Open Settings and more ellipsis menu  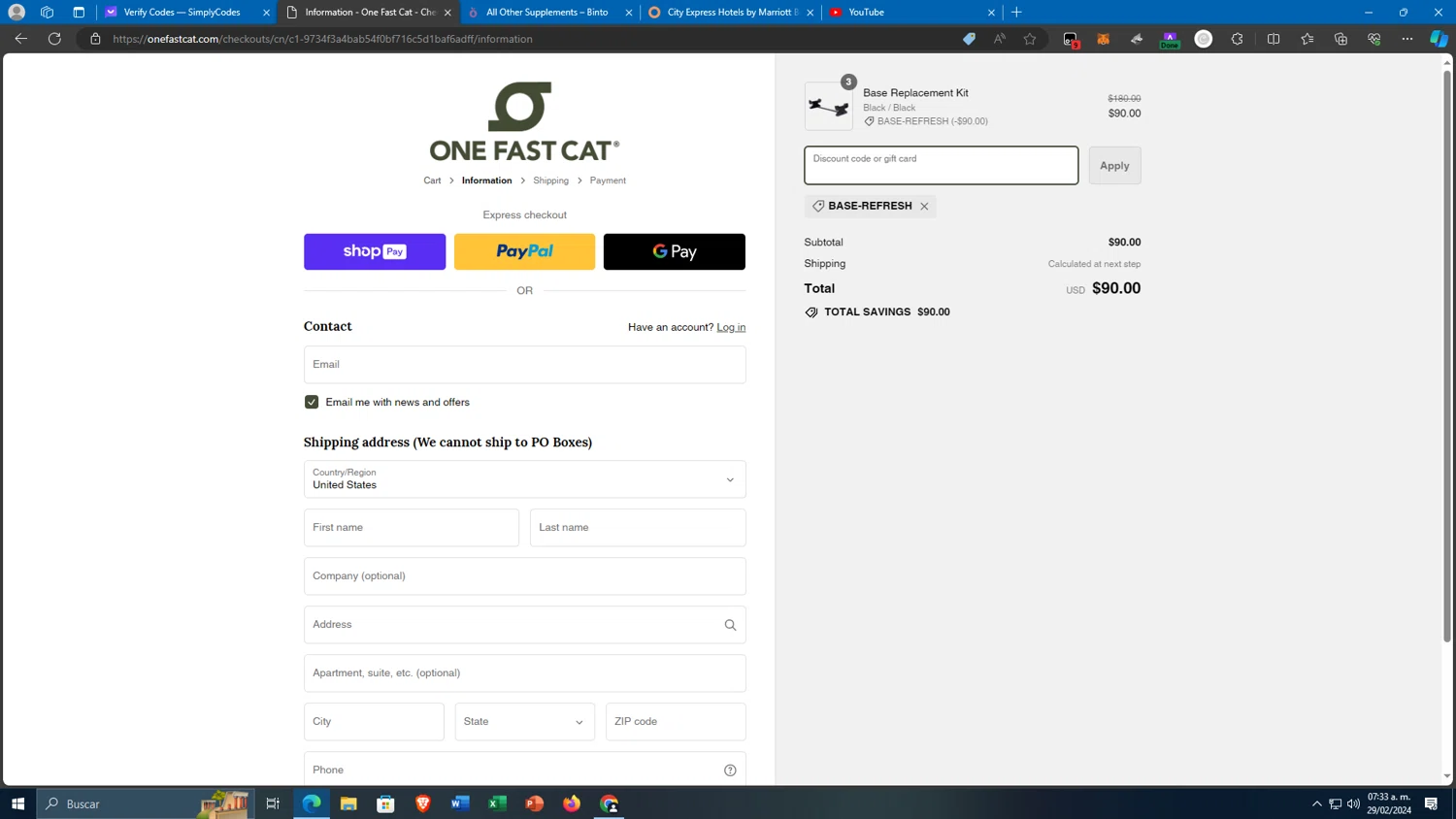[1407, 39]
